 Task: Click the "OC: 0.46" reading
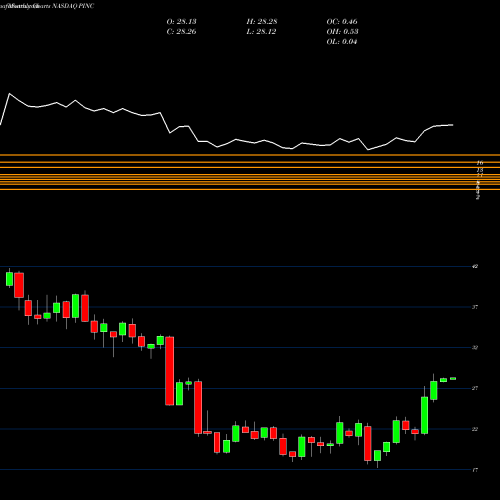(342, 22)
